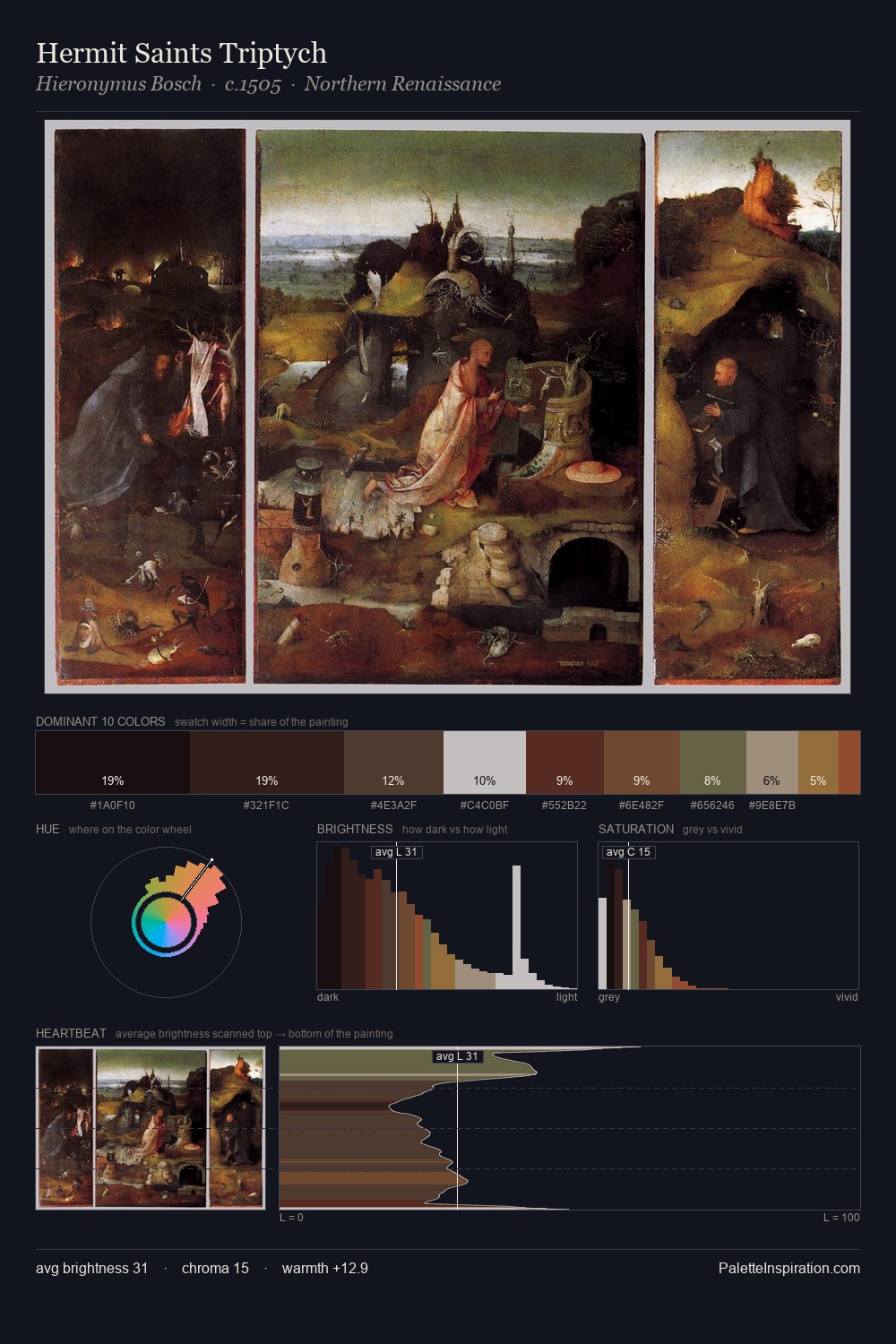The image size is (896, 1344).
Task: Click the #656246 hex code
Action: [x=713, y=806]
